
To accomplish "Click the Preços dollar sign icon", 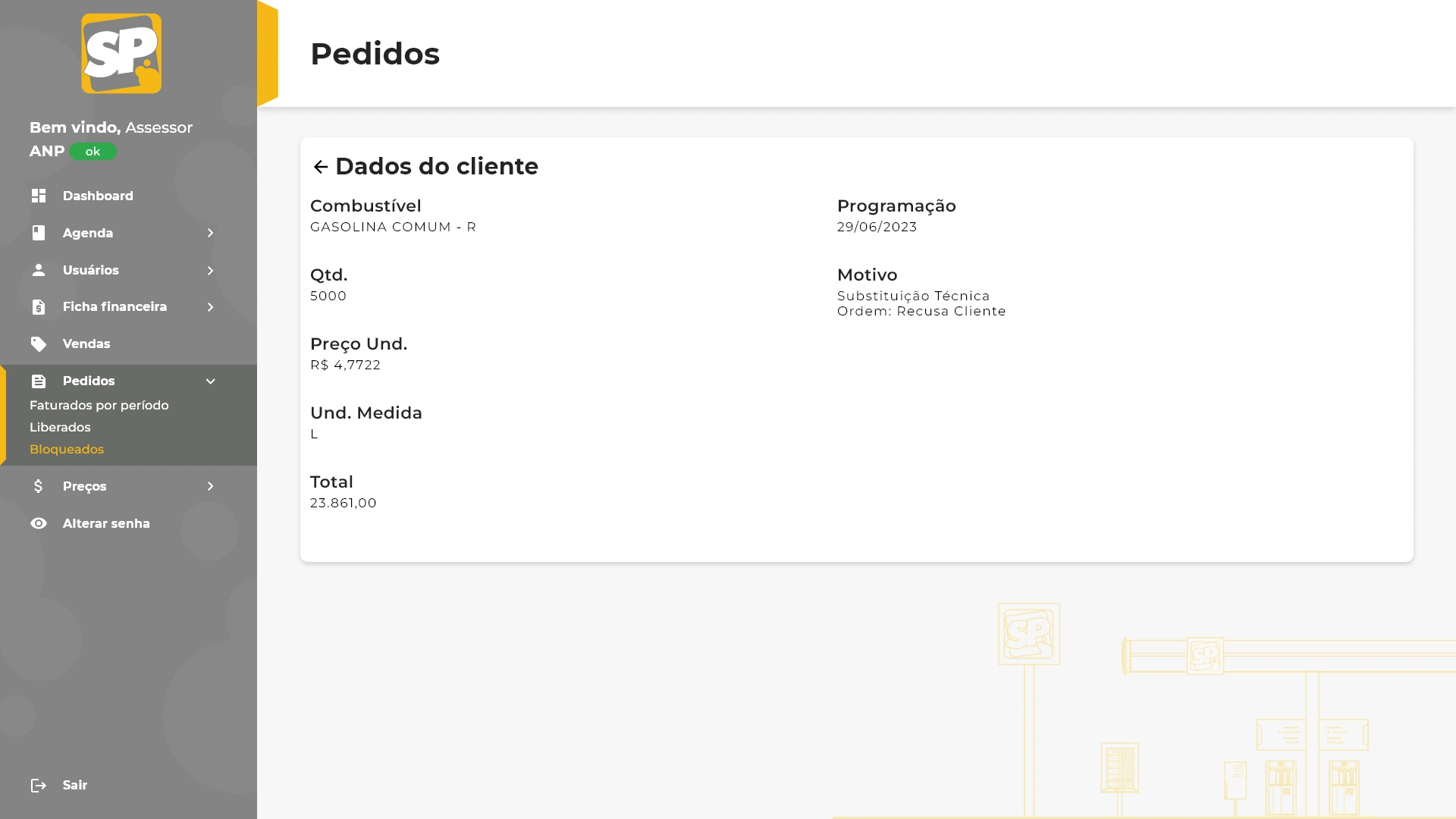I will [39, 486].
